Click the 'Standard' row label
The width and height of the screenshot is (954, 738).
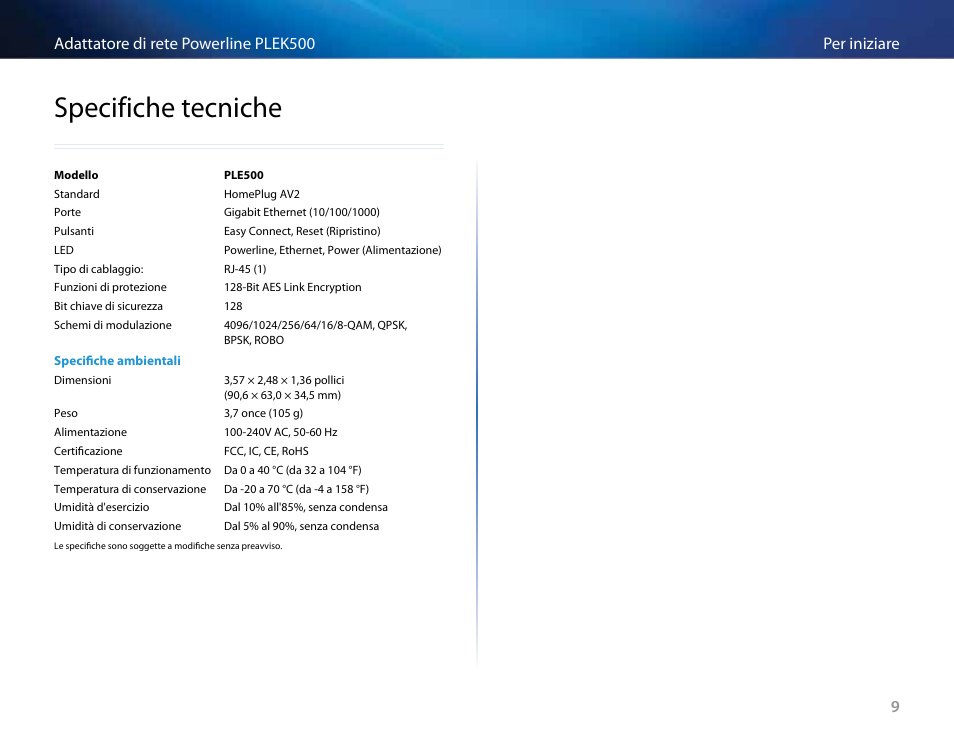coord(77,194)
